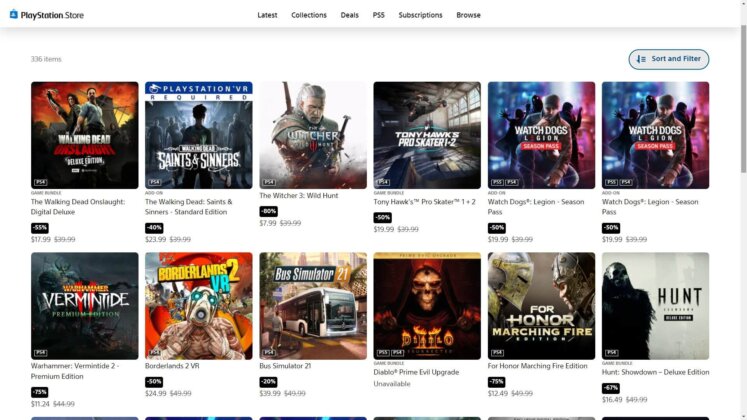This screenshot has height=420, width=747.
Task: Open The Walking Dead Onslaught cover art
Action: tap(85, 135)
